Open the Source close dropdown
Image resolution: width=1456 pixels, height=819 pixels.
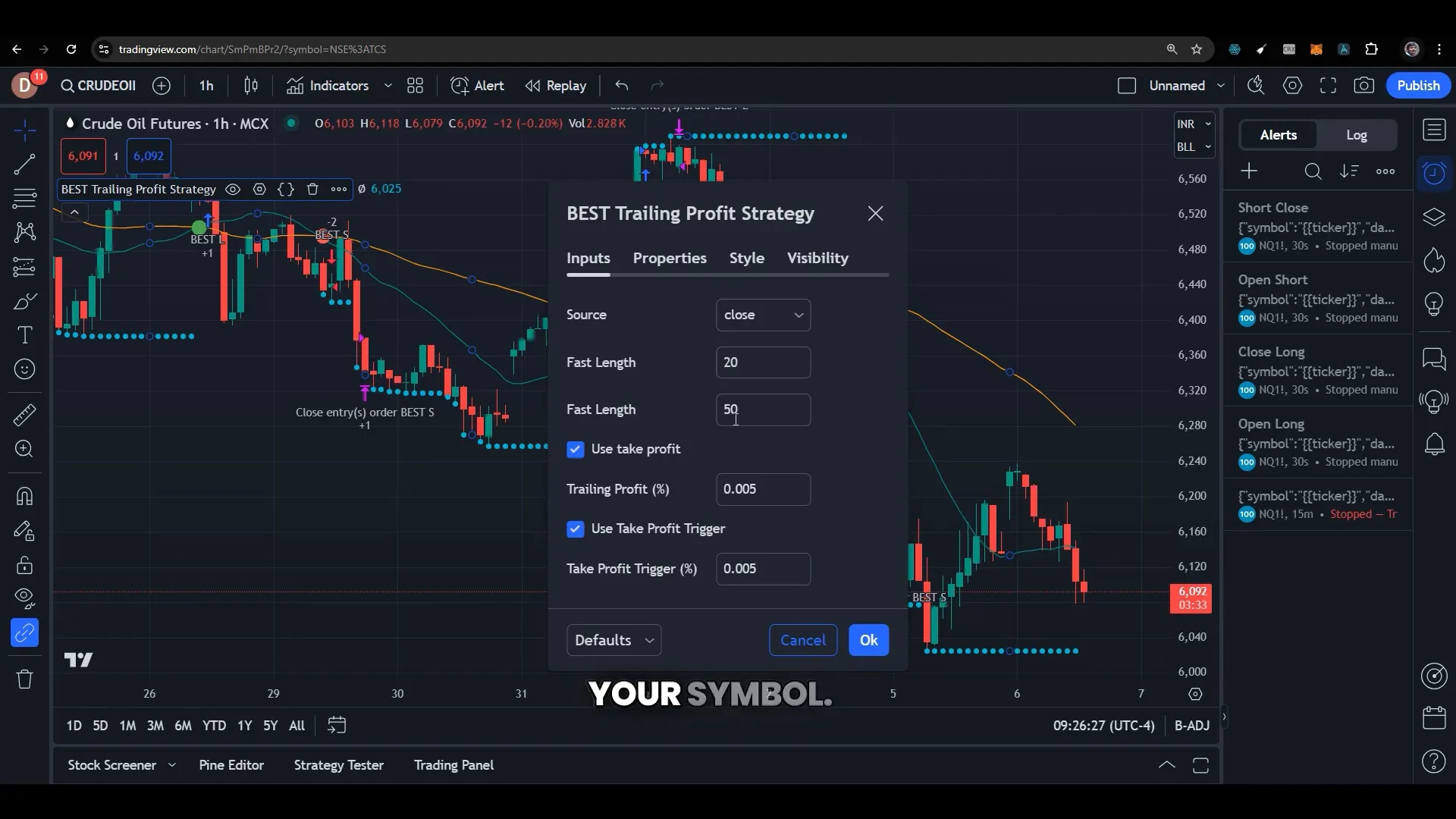(763, 315)
